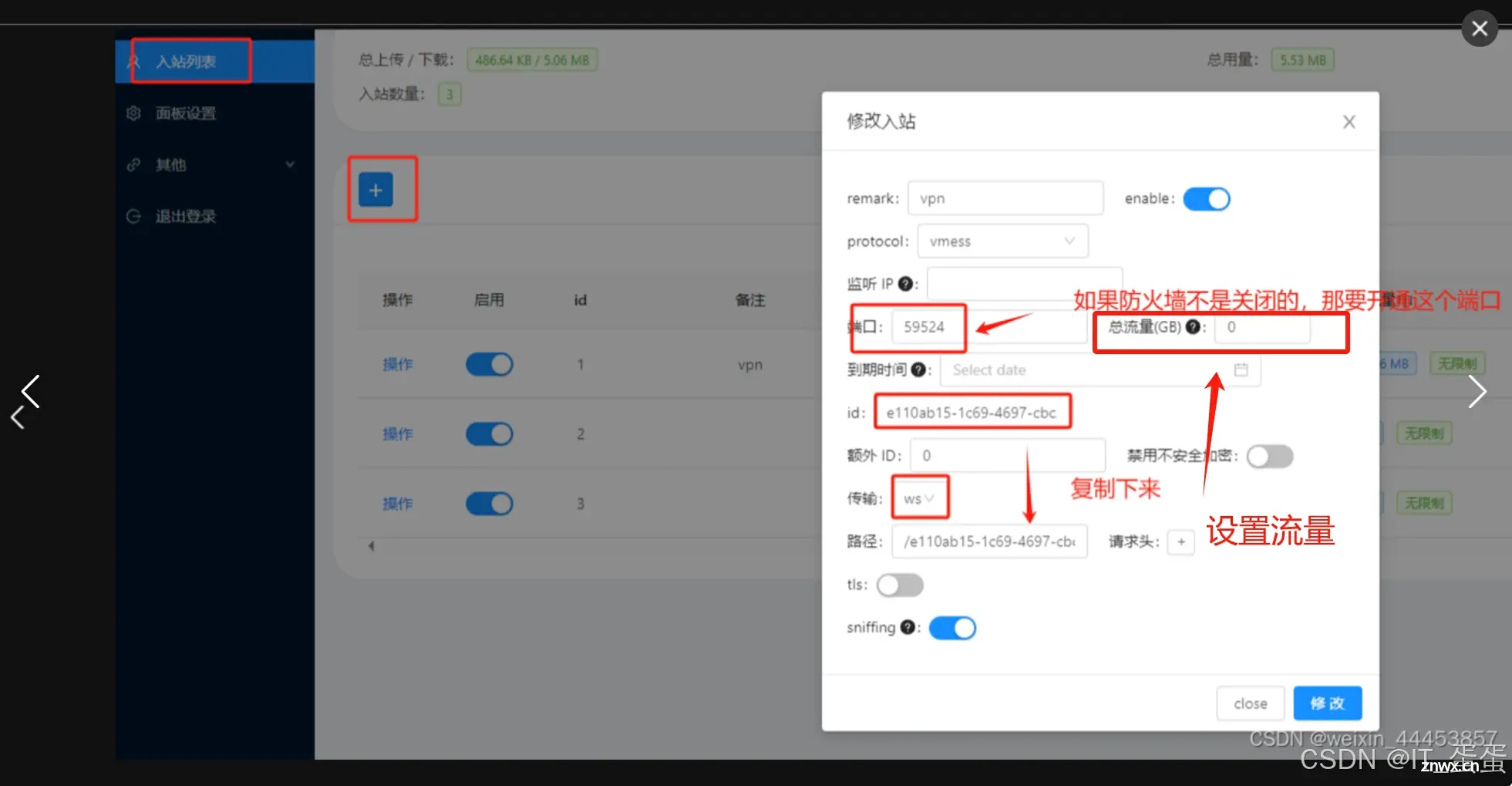Toggle 禁用不安全加密 switch
1512x786 pixels.
coord(1270,456)
